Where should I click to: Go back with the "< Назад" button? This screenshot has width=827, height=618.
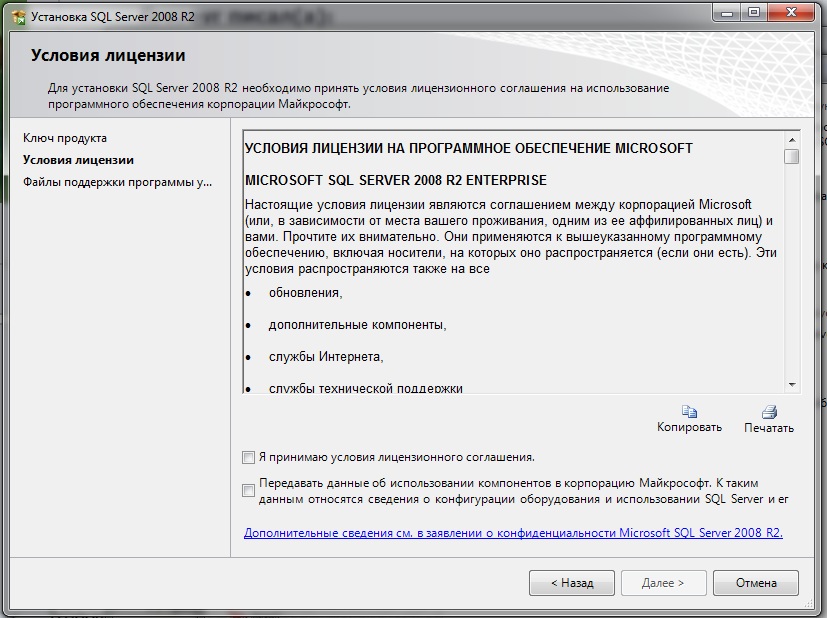573,582
